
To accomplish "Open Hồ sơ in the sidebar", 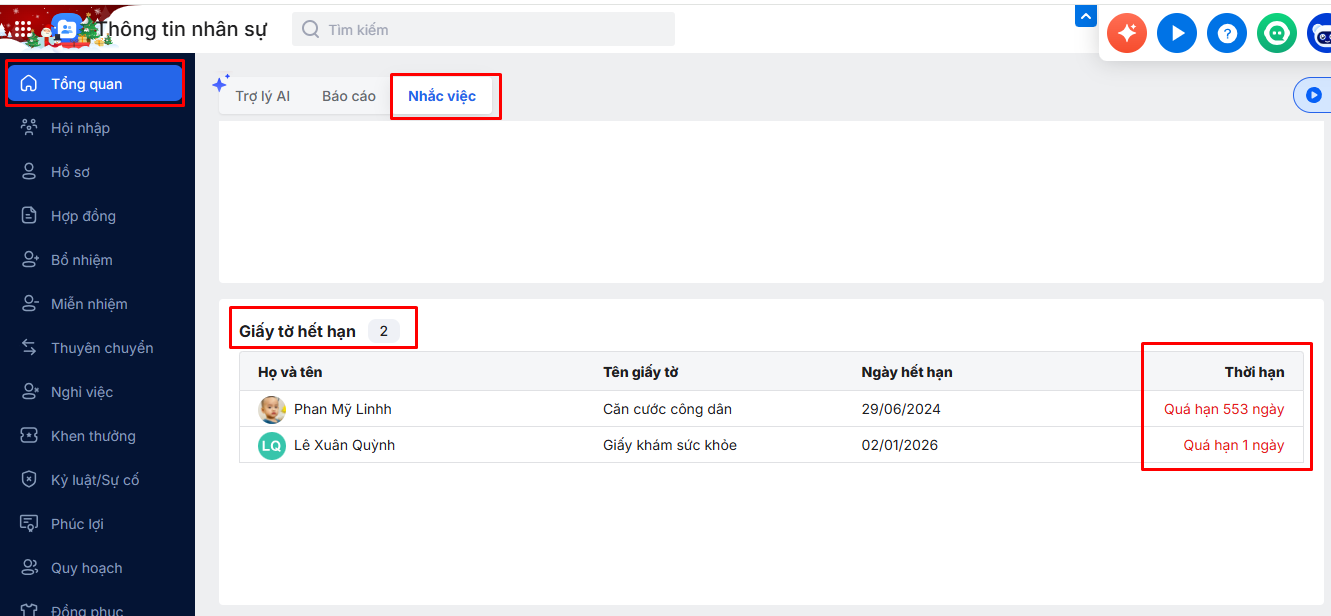I will [x=70, y=172].
